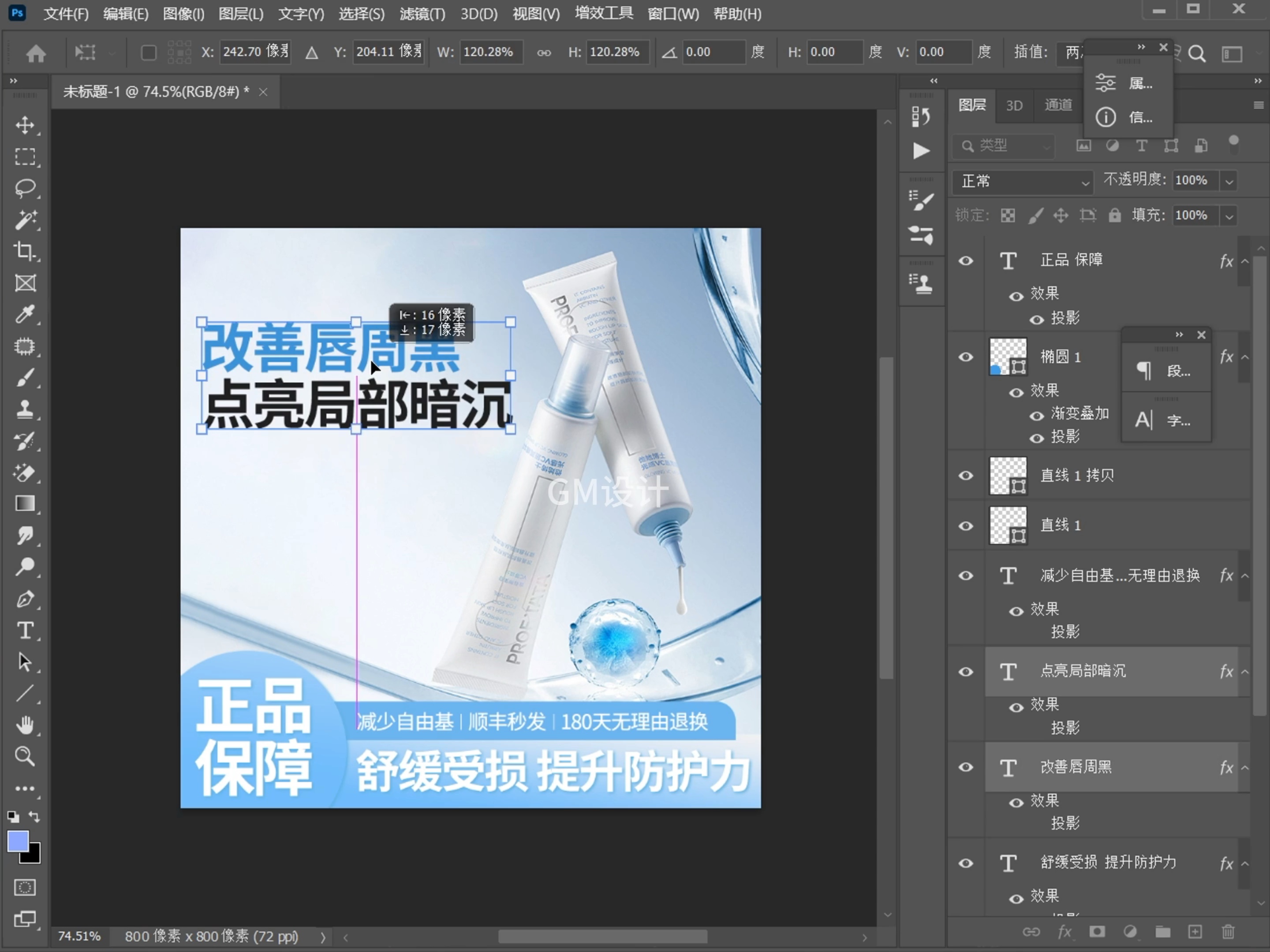Collapse effects of 改善唇周黑 layer
The height and width of the screenshot is (952, 1270).
tap(1245, 767)
